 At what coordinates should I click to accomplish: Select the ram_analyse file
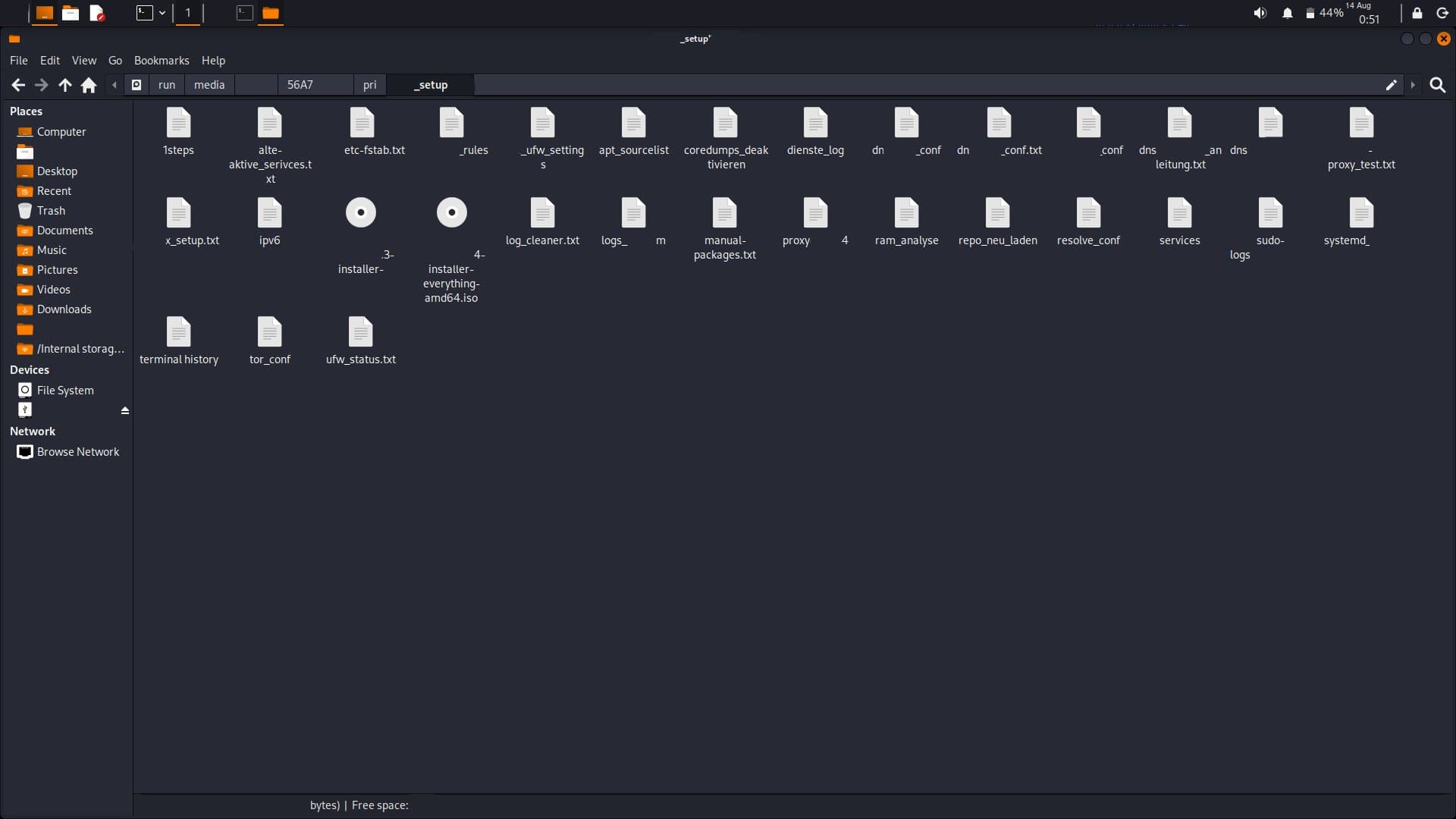pos(906,221)
